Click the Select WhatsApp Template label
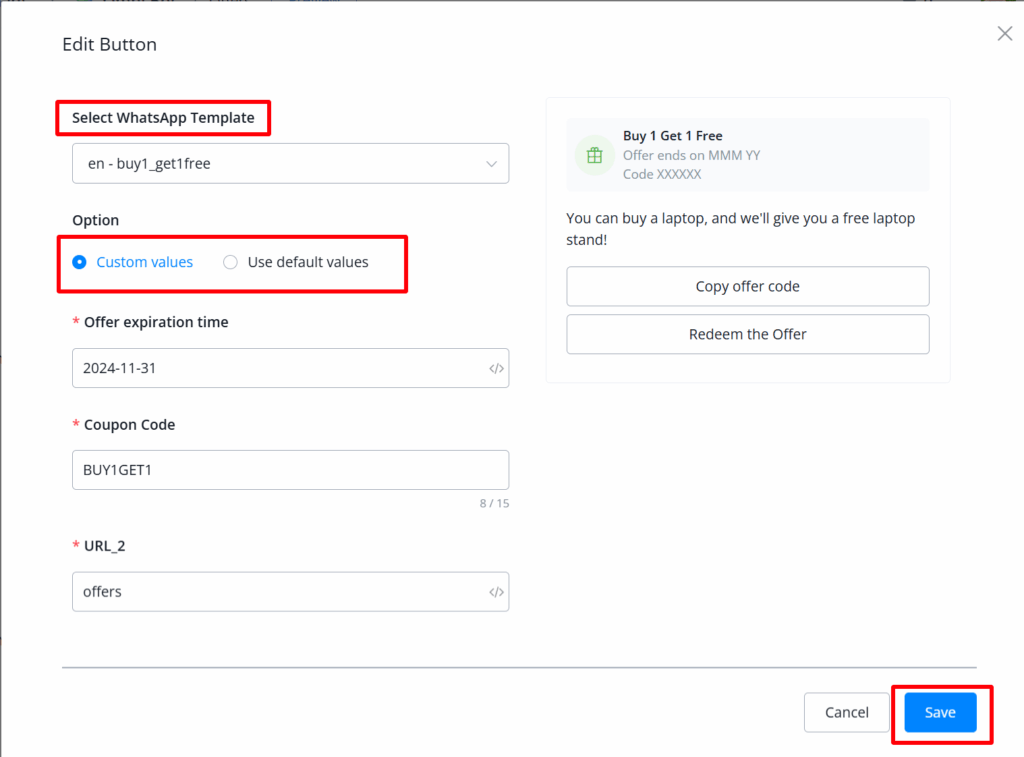1024x757 pixels. [x=163, y=118]
